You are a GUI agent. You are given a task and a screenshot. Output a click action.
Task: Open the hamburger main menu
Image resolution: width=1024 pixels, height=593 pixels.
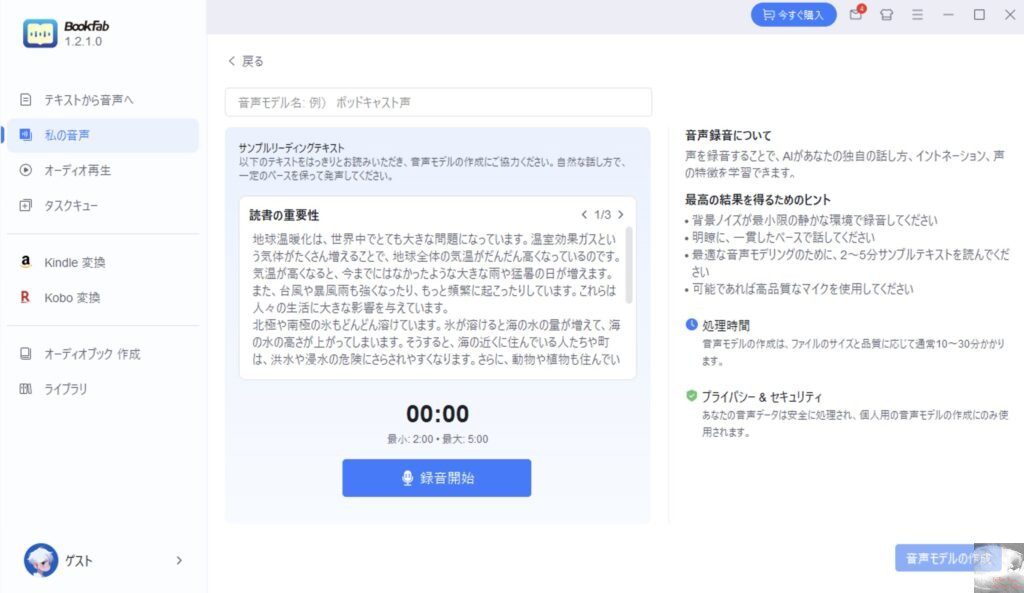[x=917, y=15]
